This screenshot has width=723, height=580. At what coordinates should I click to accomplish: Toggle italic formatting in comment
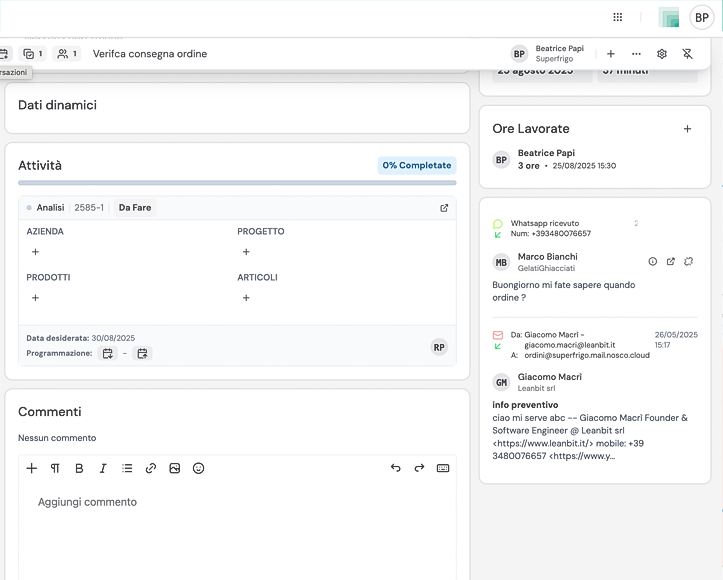click(103, 468)
